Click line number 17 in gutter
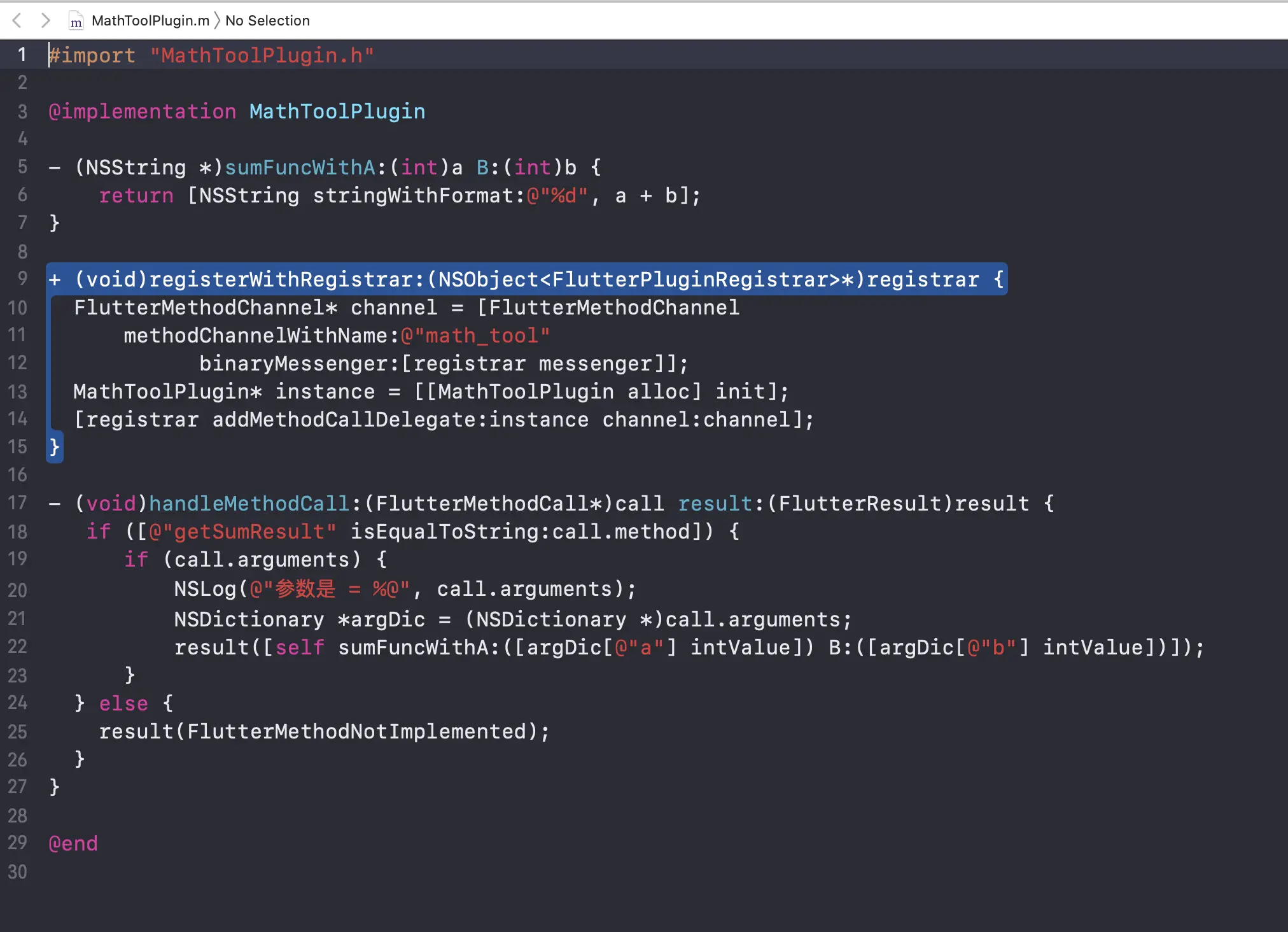The width and height of the screenshot is (1288, 932). (x=18, y=503)
